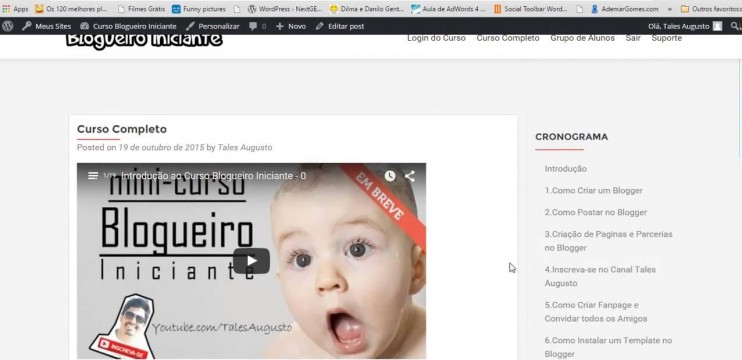Image resolution: width=742 pixels, height=360 pixels.
Task: Open 5.Como Criar Fanpage link
Action: 596,312
